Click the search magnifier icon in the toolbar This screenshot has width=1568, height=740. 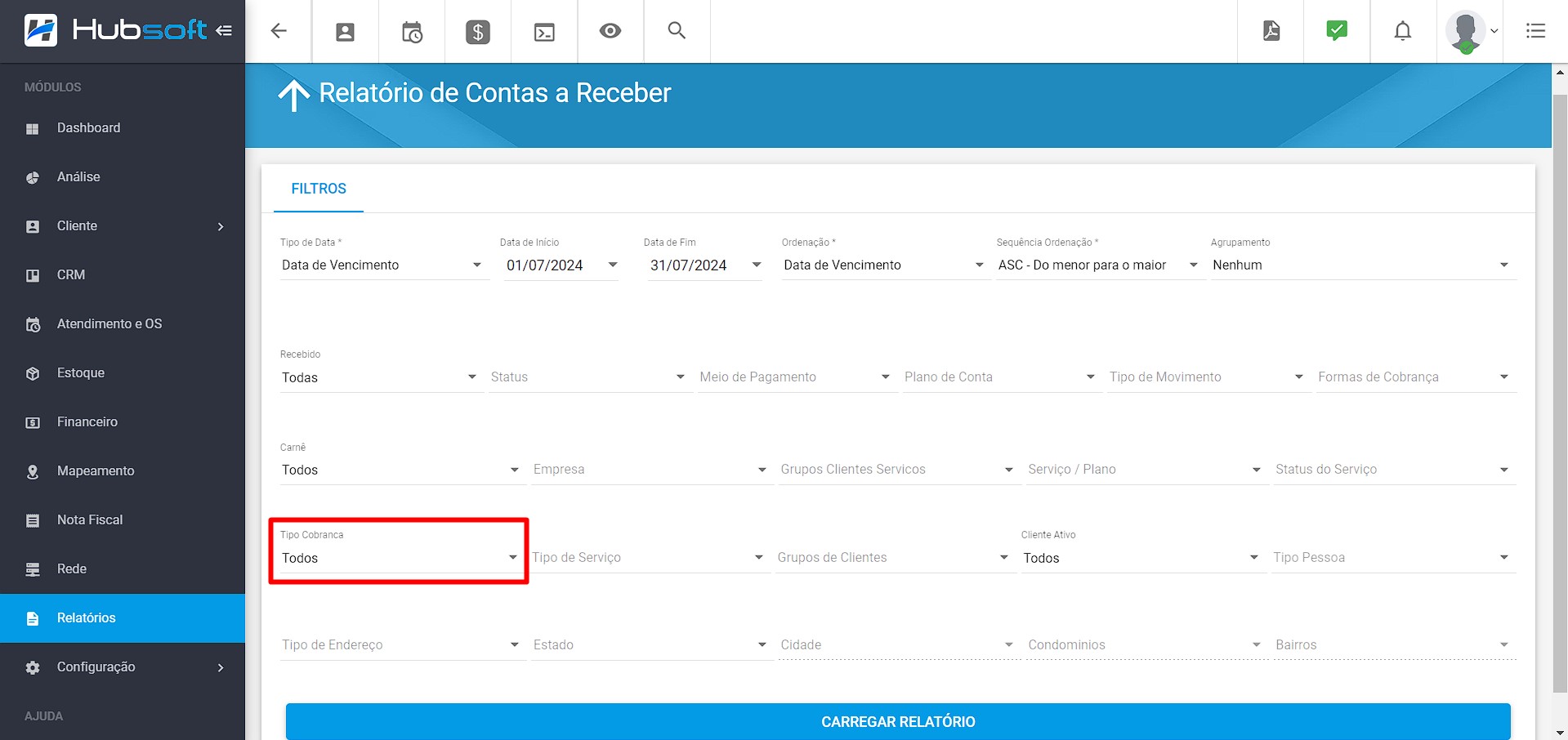(677, 30)
